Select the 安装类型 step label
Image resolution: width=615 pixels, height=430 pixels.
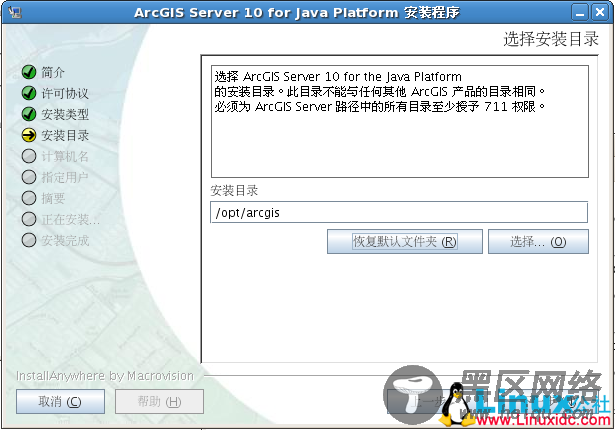click(x=65, y=115)
